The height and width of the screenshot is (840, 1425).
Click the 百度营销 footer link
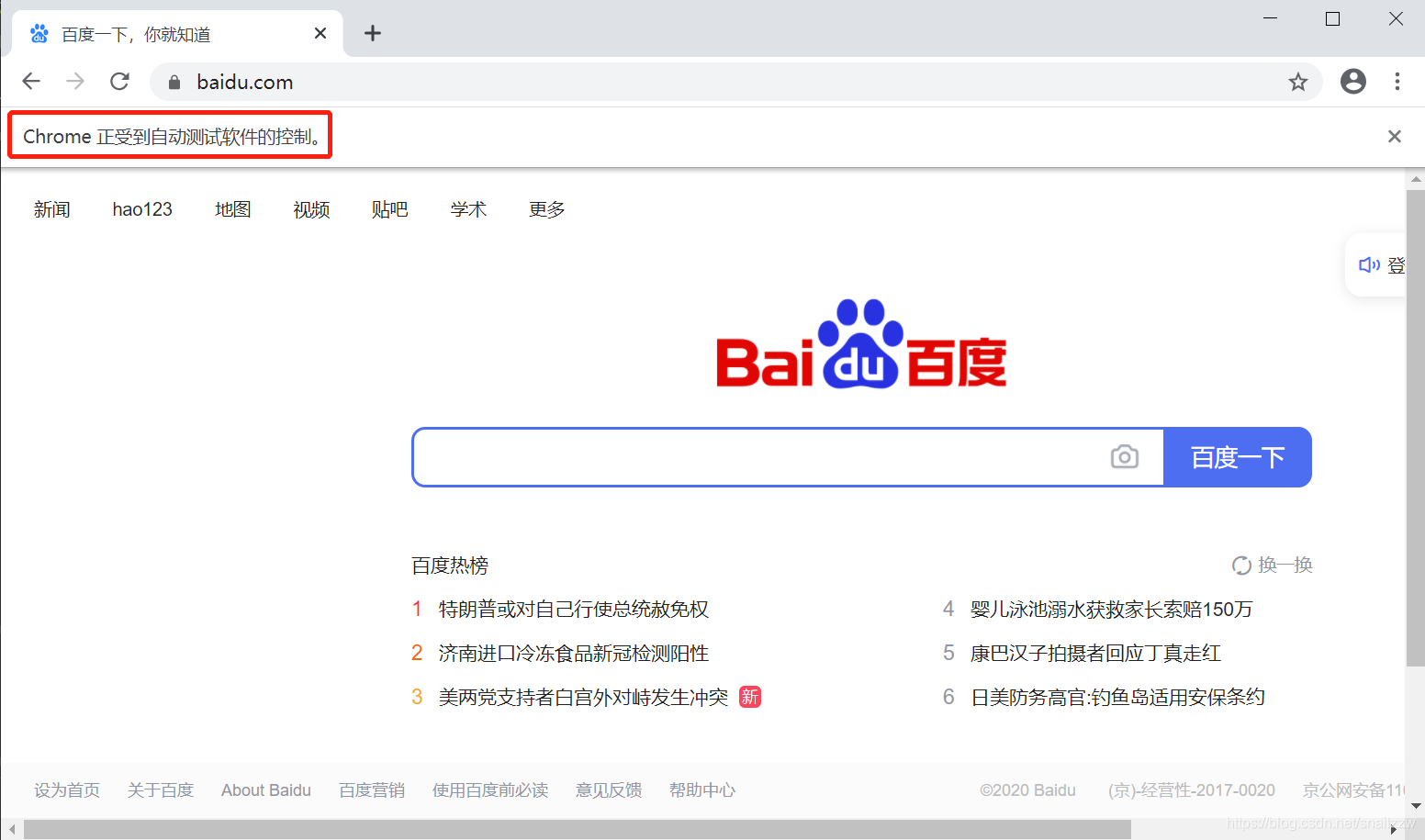[372, 790]
